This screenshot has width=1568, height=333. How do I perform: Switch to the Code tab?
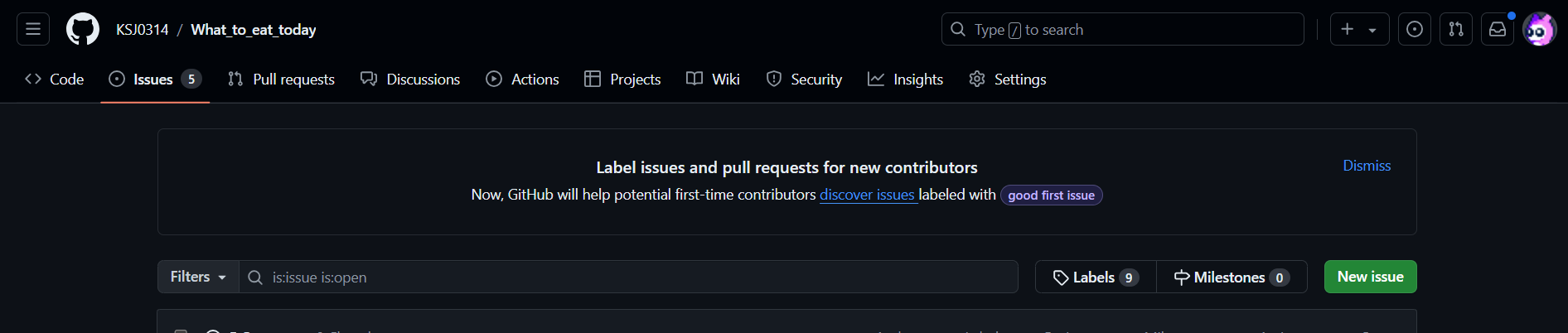[x=55, y=79]
